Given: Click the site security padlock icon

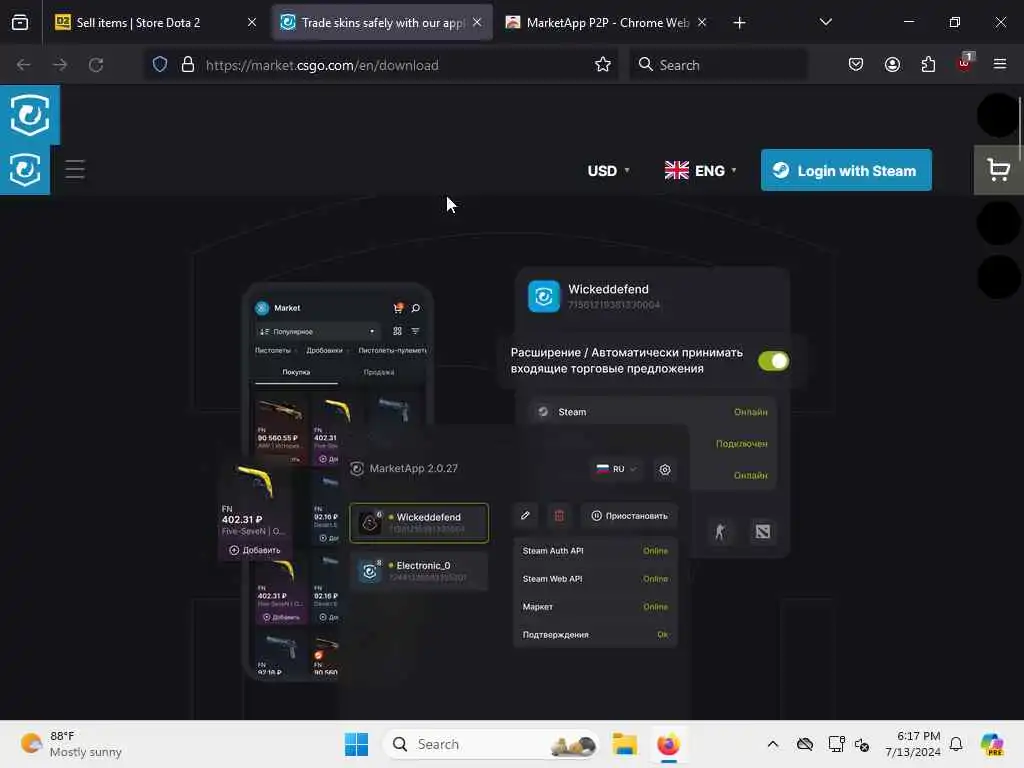Looking at the screenshot, I should 188,65.
